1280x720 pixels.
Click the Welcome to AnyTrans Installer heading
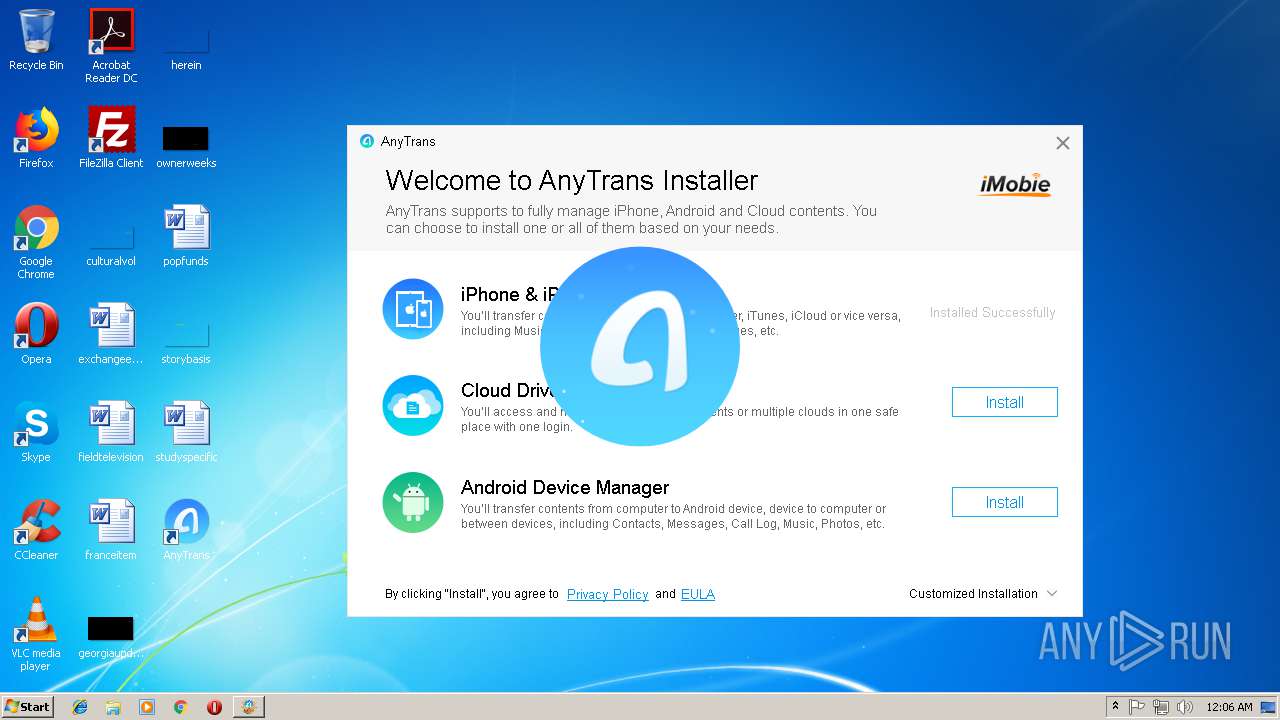pyautogui.click(x=572, y=180)
